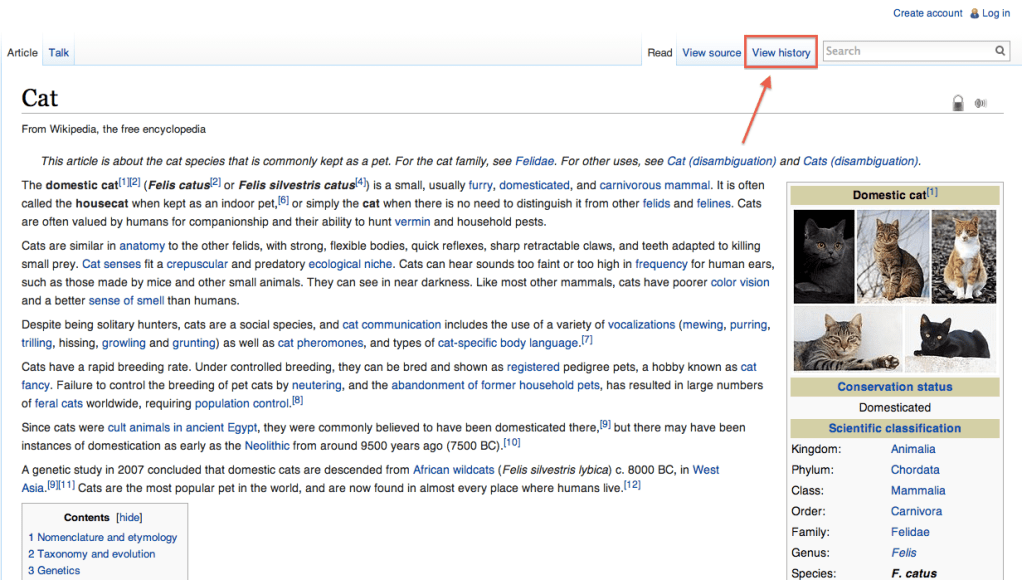The image size is (1022, 580).
Task: Open the tabby cat sitting thumbnail
Action: pyautogui.click(x=893, y=256)
